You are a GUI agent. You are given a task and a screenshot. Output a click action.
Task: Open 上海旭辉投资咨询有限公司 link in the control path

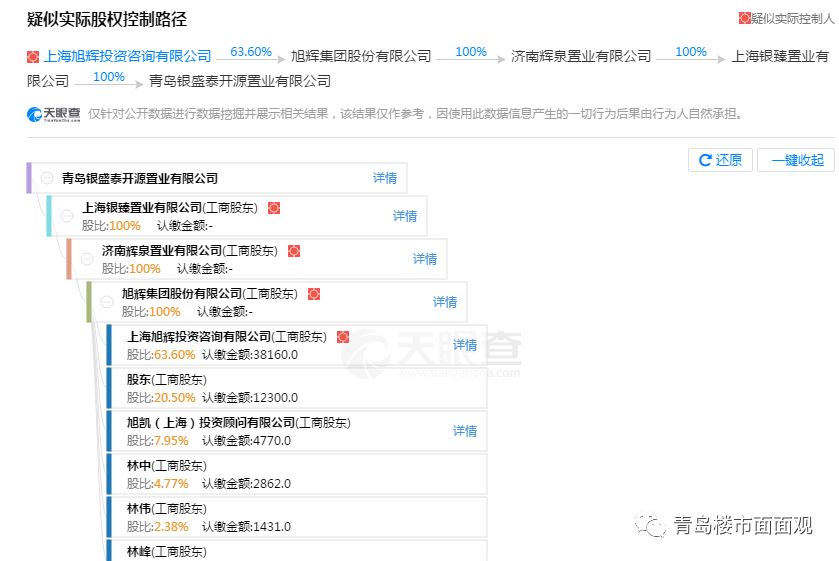point(128,57)
